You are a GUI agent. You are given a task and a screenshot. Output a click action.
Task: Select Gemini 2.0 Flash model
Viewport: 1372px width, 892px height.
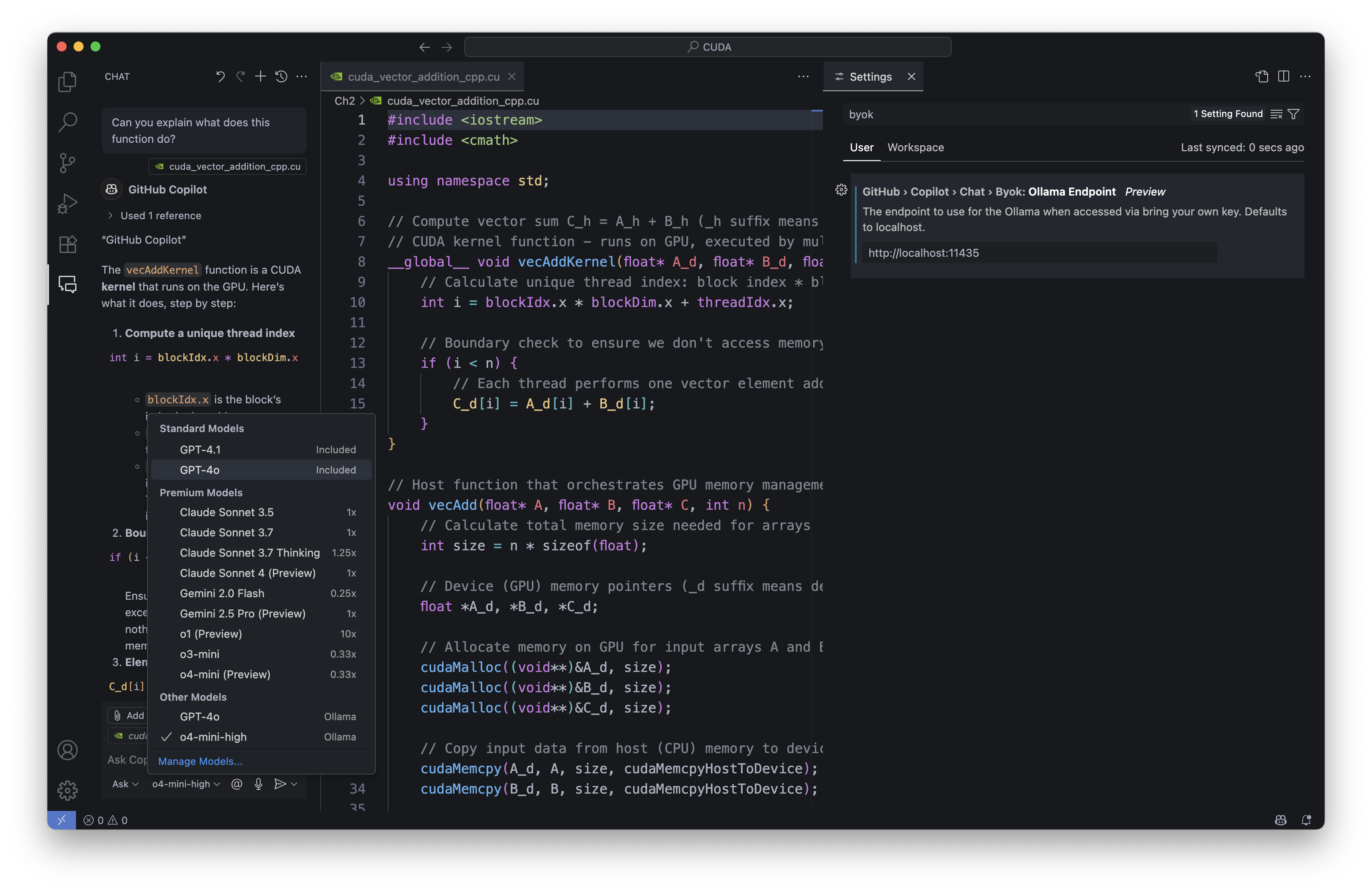coord(261,593)
